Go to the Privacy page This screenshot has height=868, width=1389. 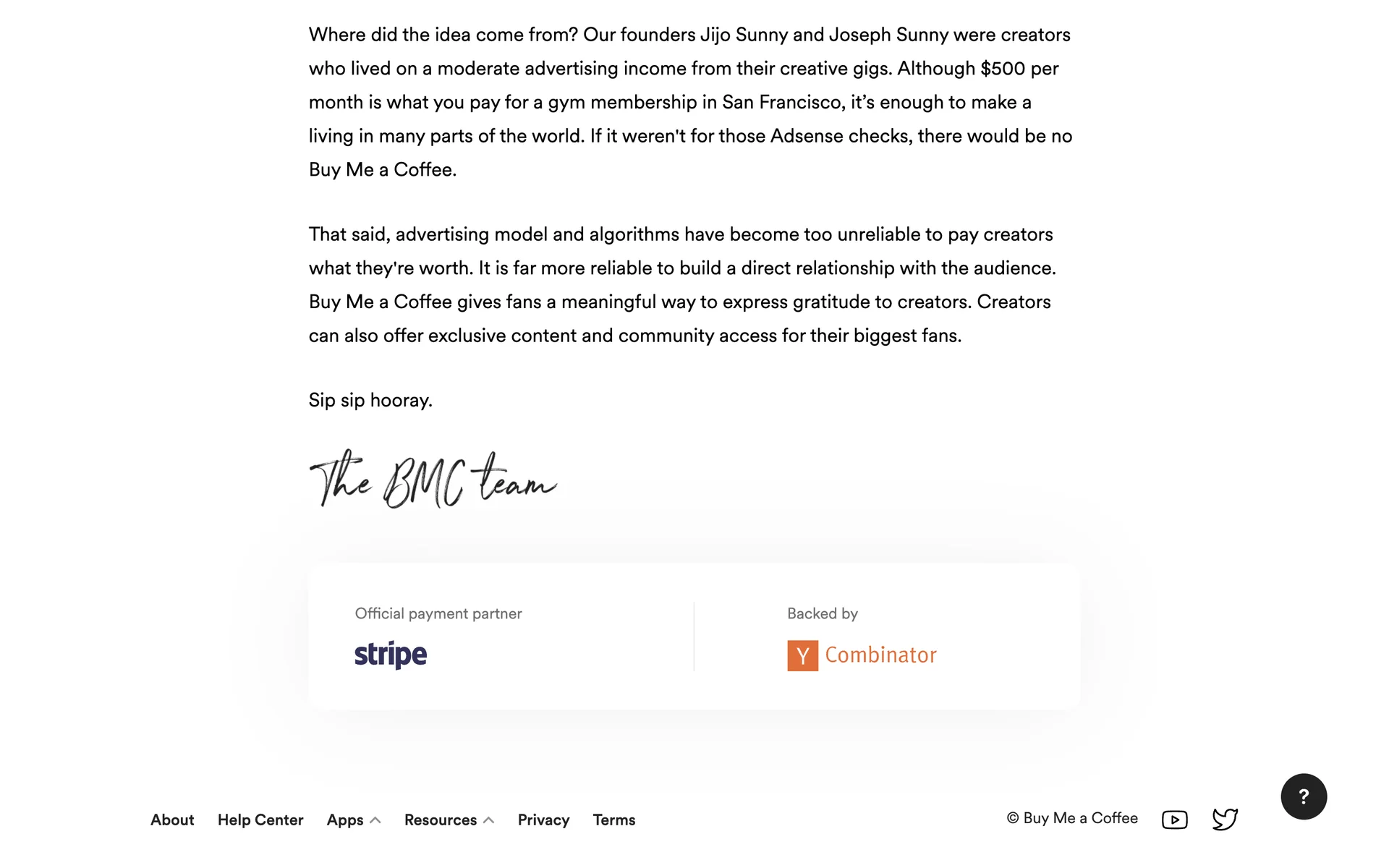tap(543, 820)
